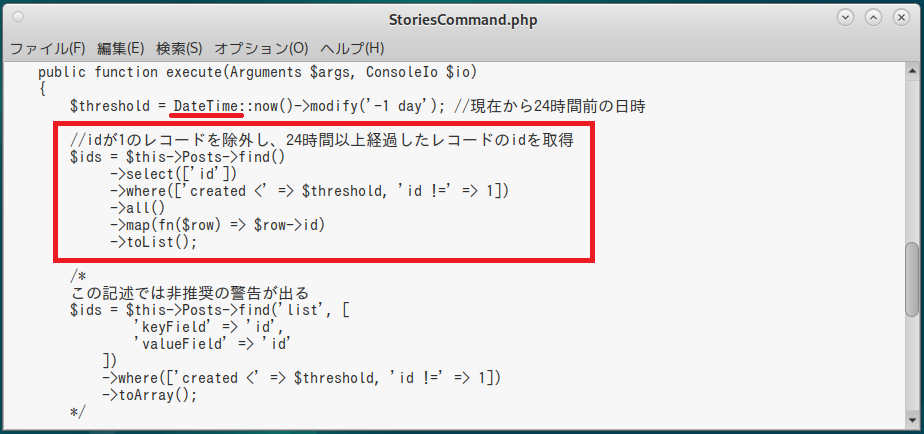
Task: Open the ファイル(F) menu
Action: 47,48
